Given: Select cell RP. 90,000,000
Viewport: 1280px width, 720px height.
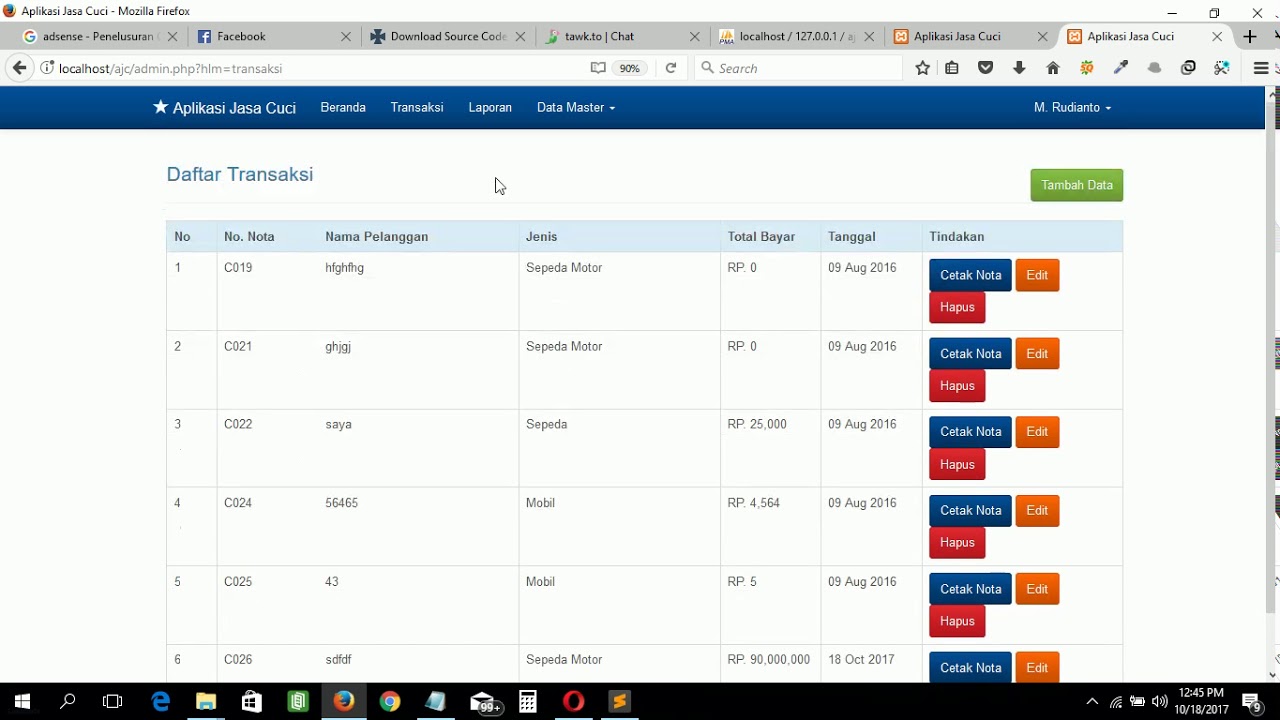Looking at the screenshot, I should click(x=768, y=660).
